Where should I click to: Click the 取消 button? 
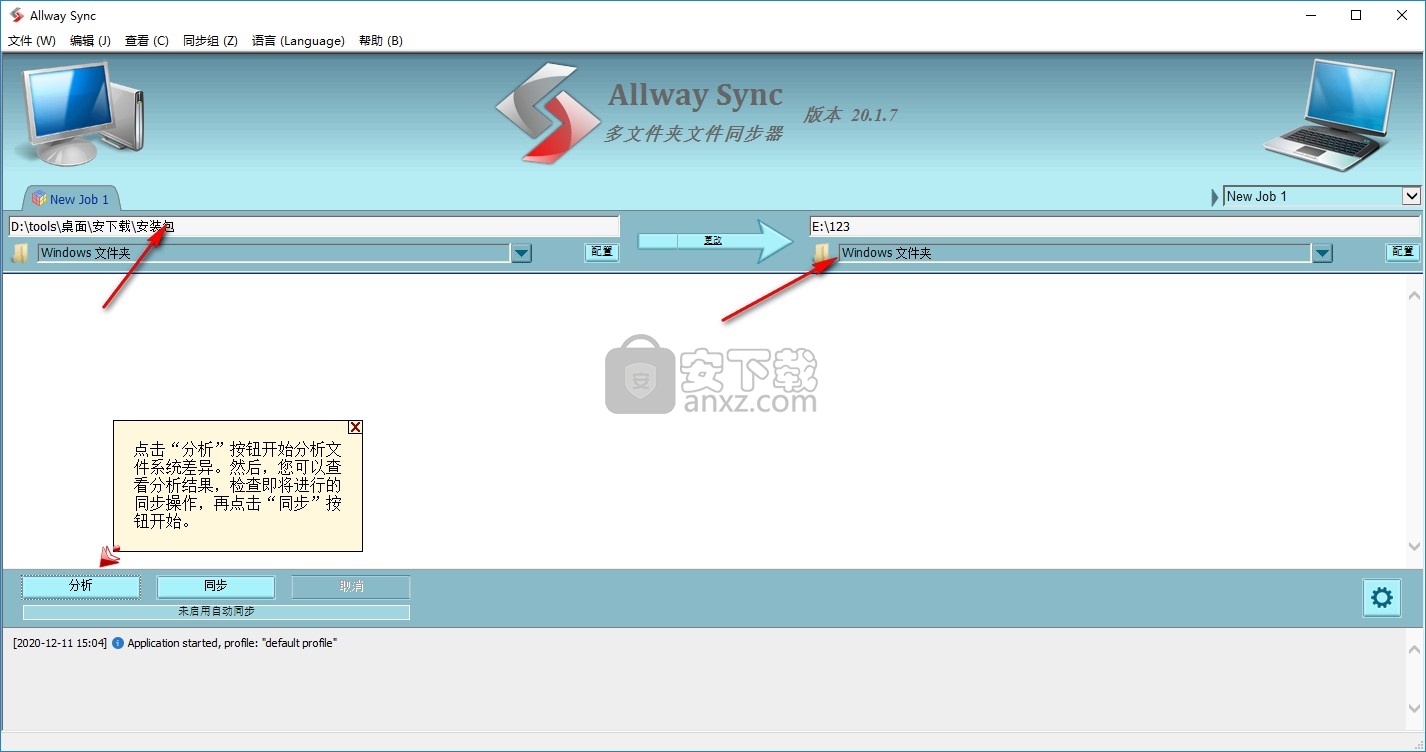point(351,586)
